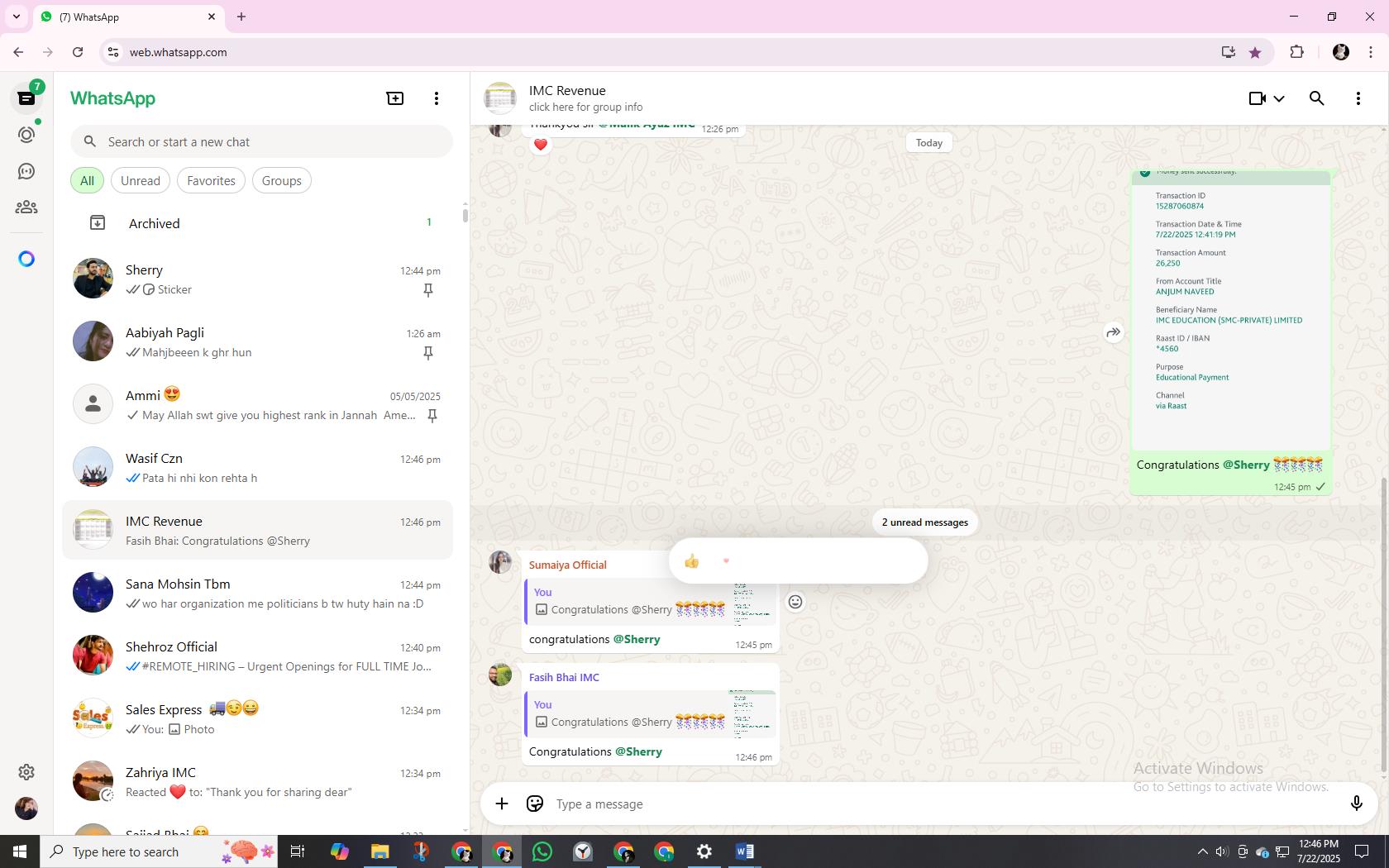Open browser extensions puzzle icon

click(1296, 52)
